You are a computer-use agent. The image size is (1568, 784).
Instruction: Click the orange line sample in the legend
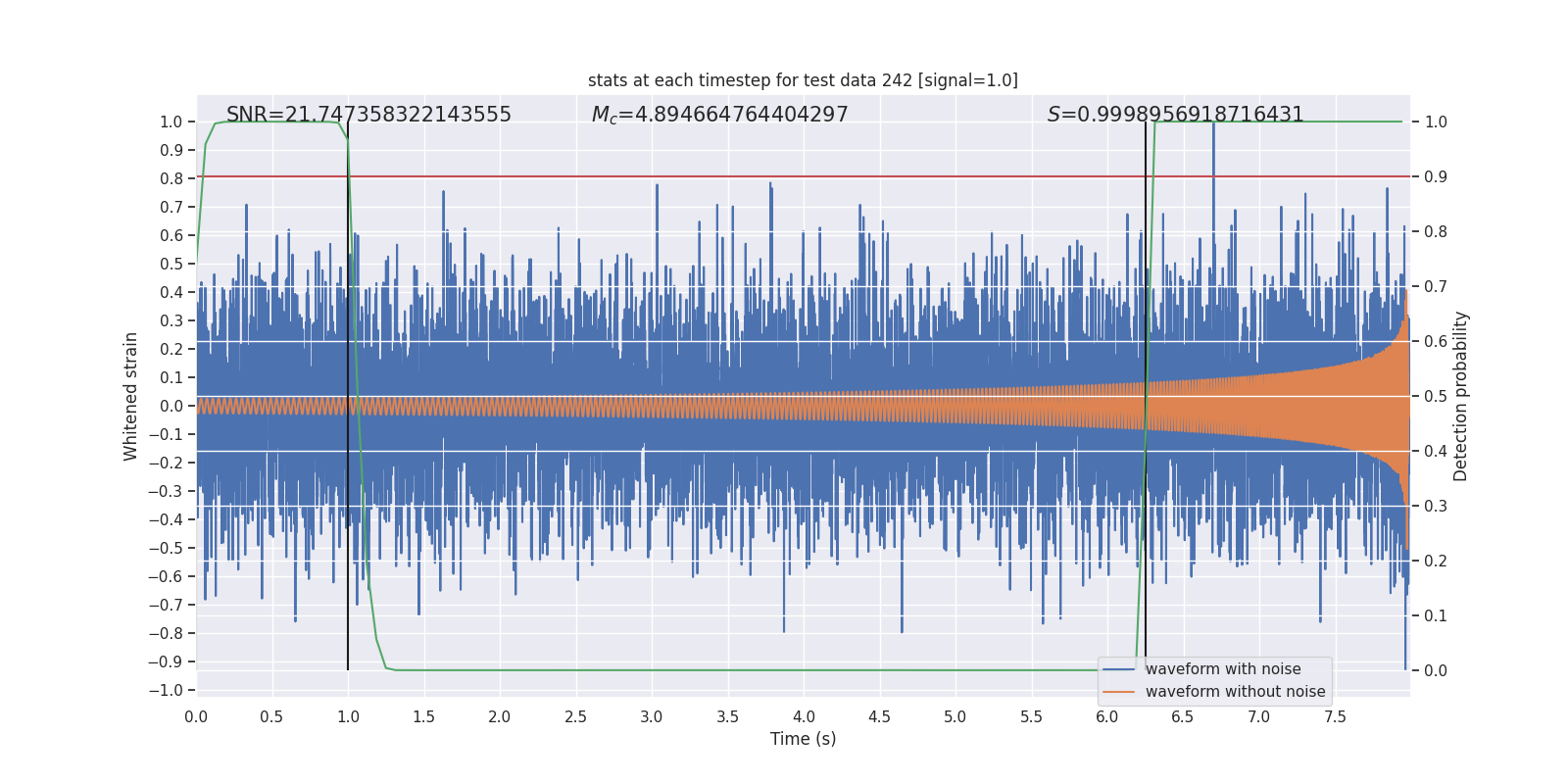pyautogui.click(x=1118, y=692)
